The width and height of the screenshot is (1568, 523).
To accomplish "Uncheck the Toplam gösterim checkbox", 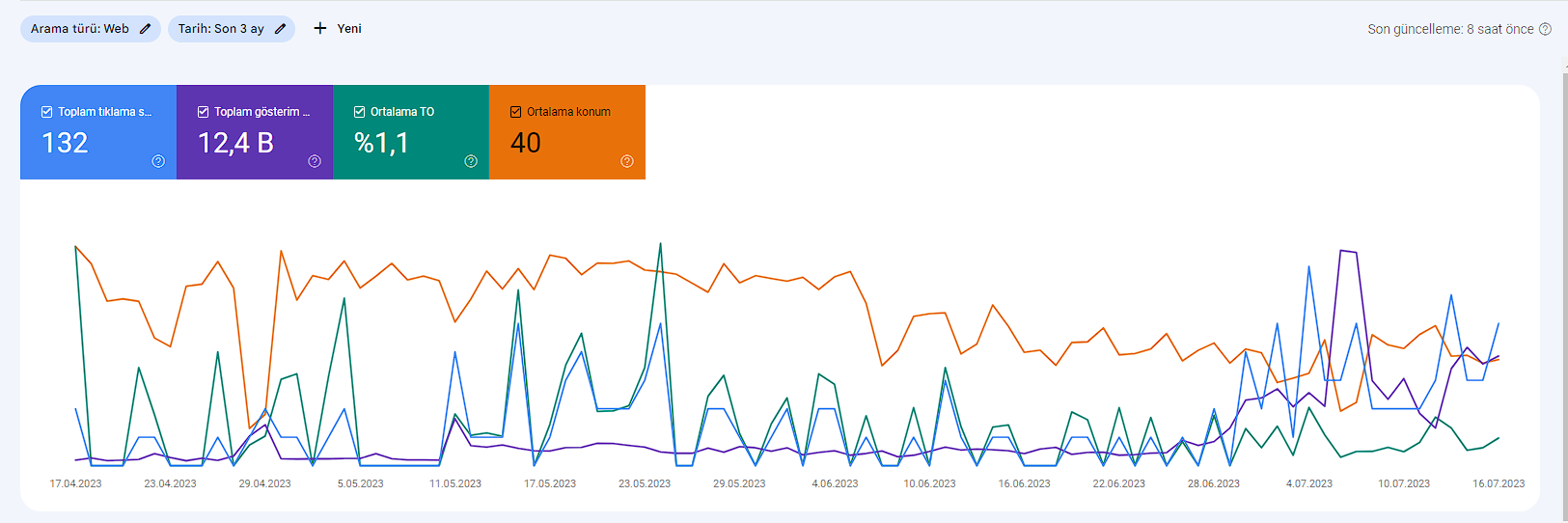I will 203,112.
